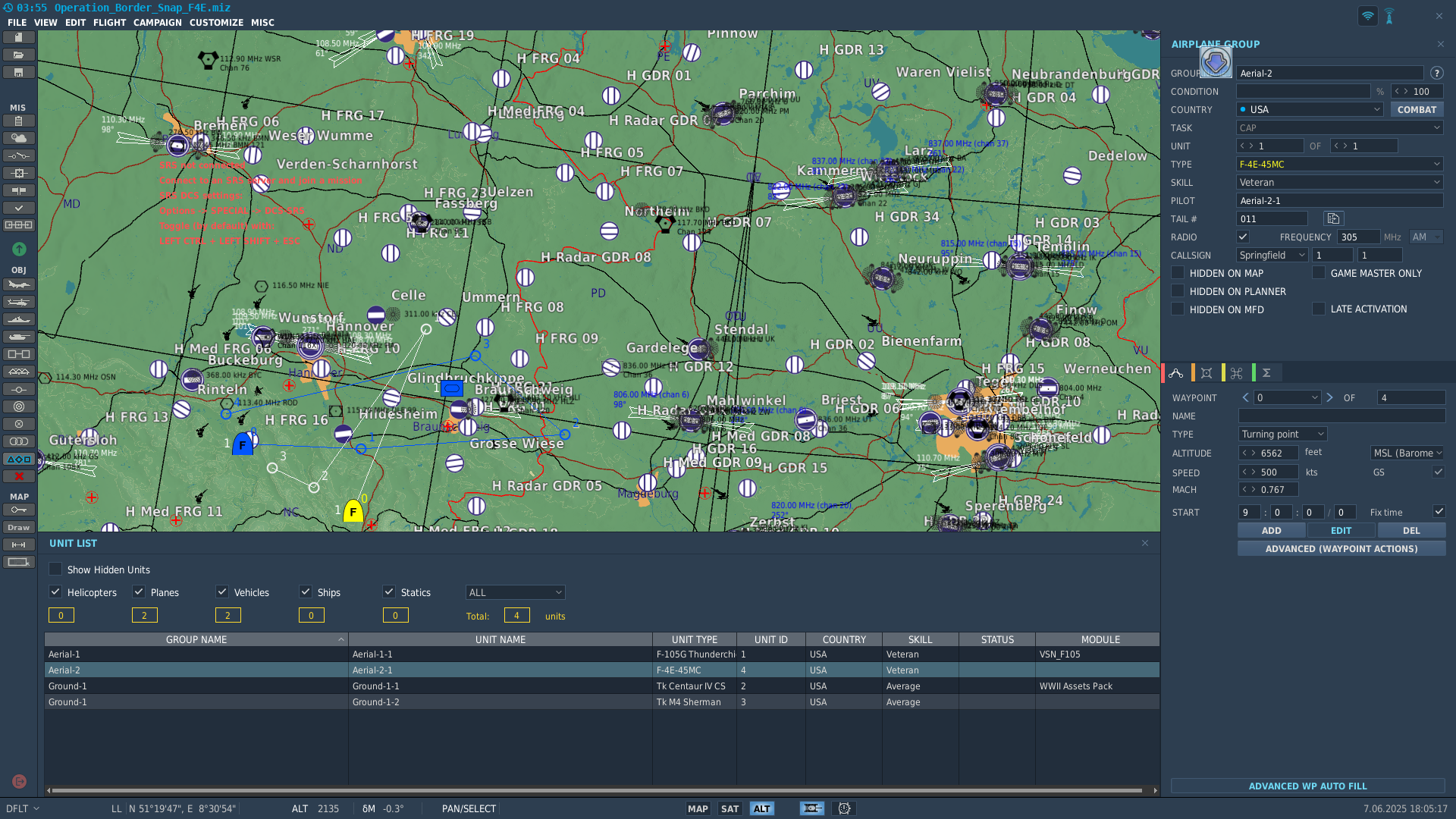1456x819 pixels.
Task: Select the ship group placement tool
Action: point(19,319)
